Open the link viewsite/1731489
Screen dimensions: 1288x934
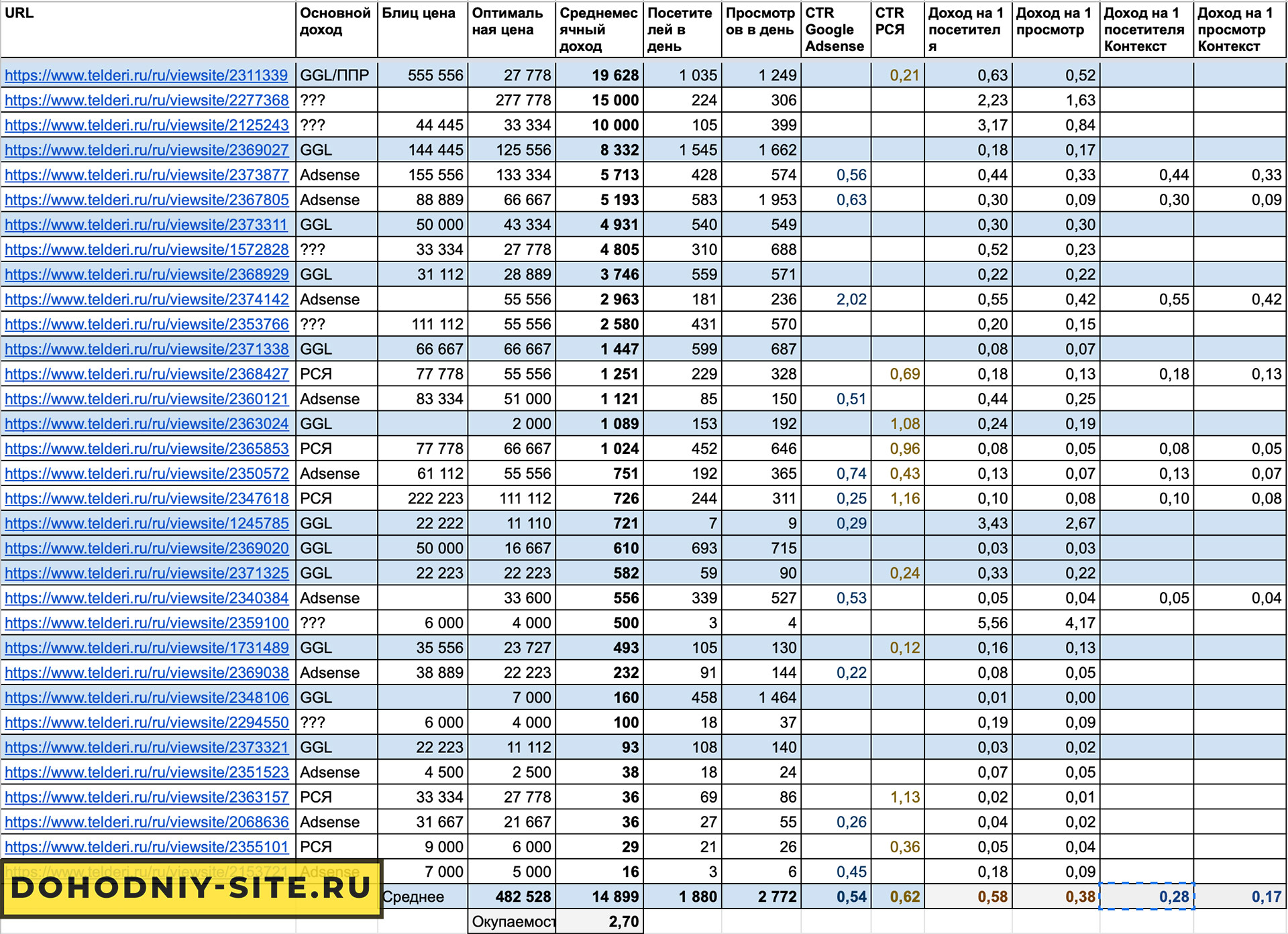tap(146, 647)
